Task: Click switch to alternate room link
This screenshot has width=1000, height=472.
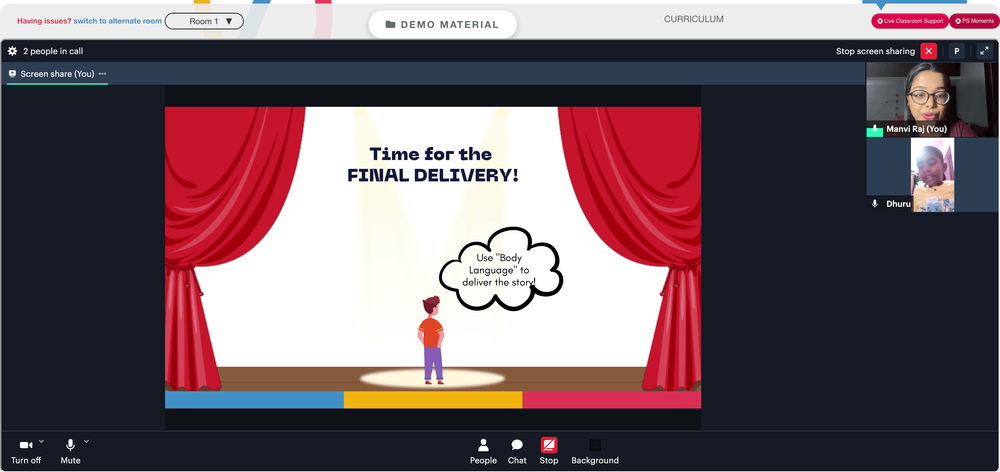Action: pyautogui.click(x=117, y=21)
